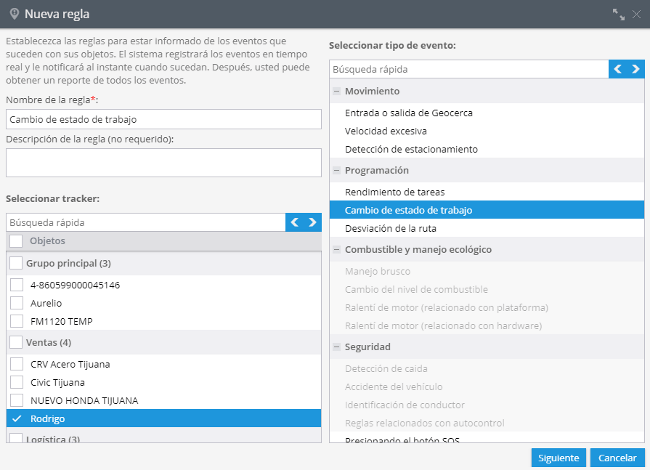Focus the Descripción de la regla text area
Screen dimensions: 650x470
coord(164,162)
